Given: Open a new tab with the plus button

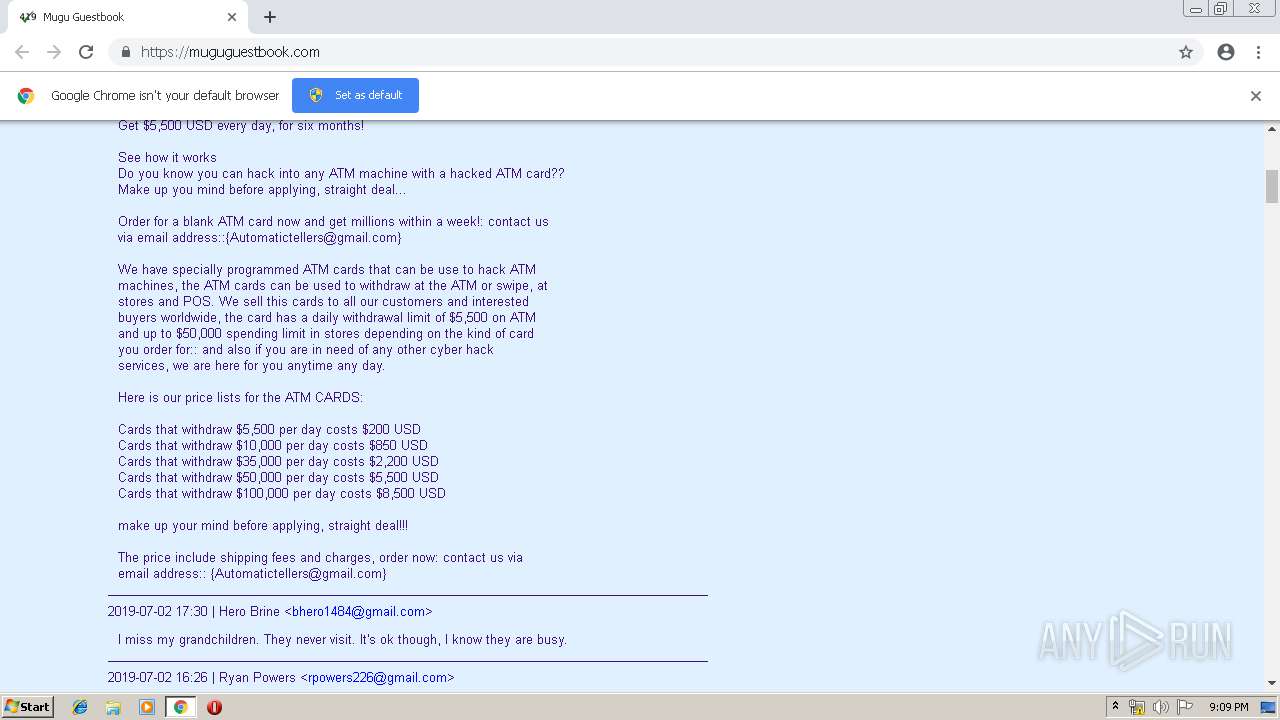Looking at the screenshot, I should tap(270, 17).
